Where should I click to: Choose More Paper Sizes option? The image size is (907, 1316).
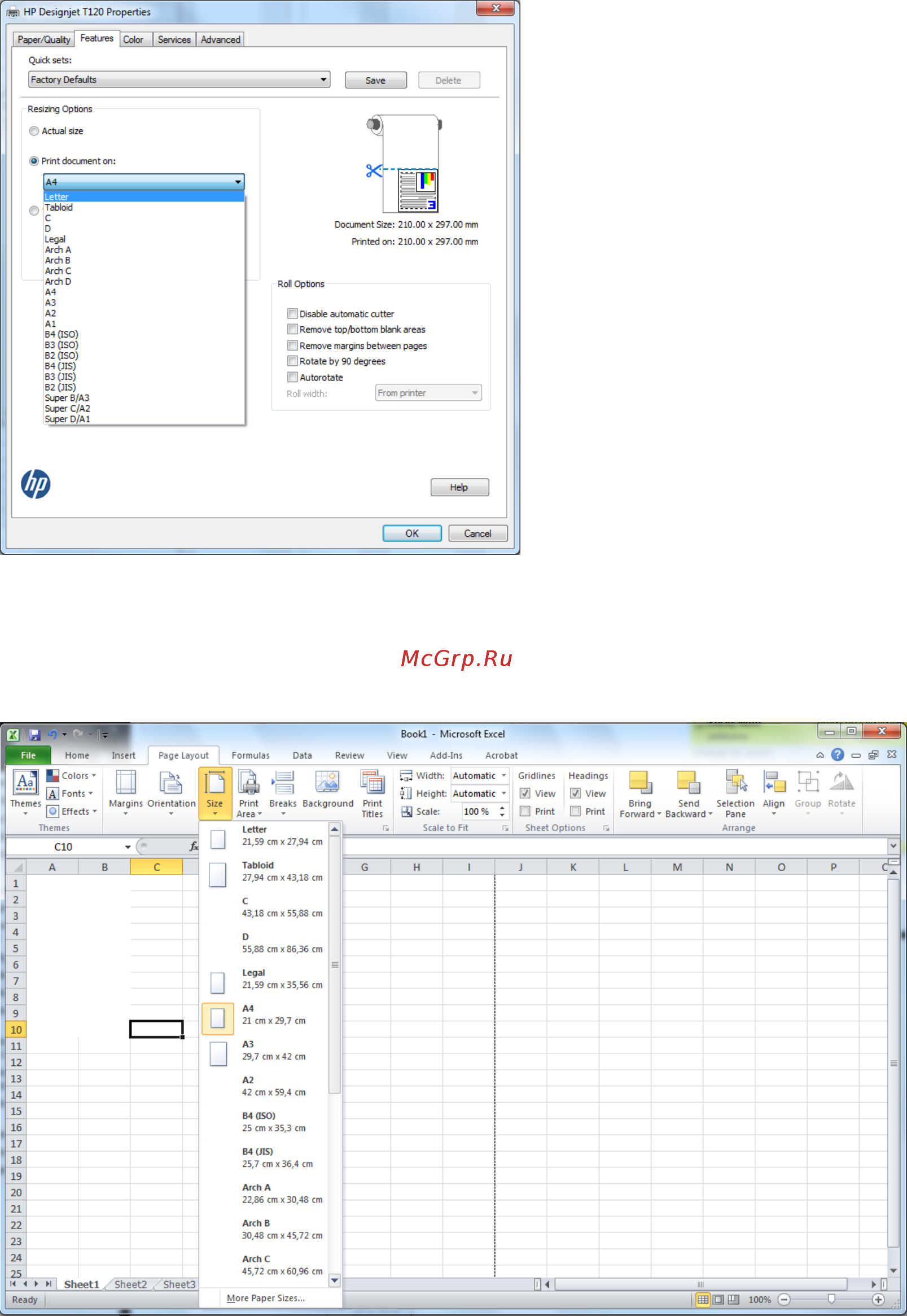(265, 1298)
